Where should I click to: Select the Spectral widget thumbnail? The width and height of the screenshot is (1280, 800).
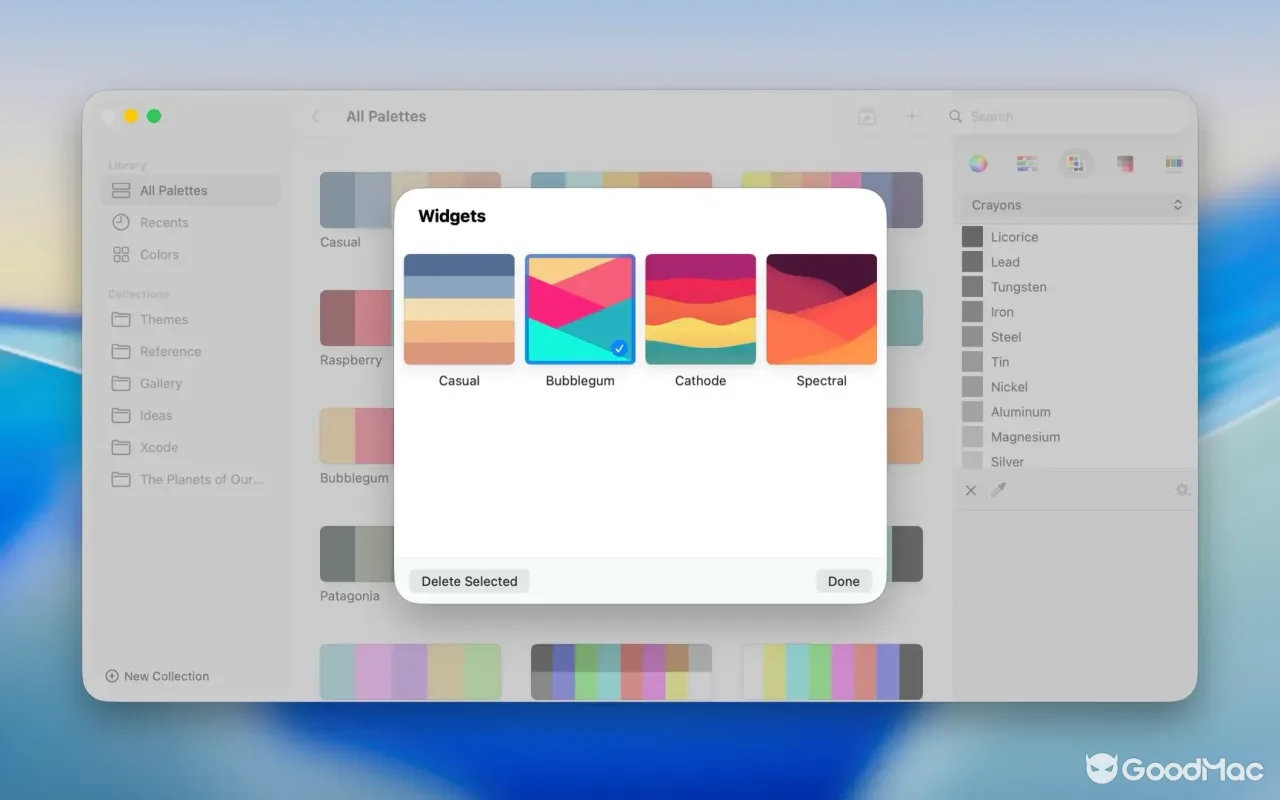click(x=821, y=309)
